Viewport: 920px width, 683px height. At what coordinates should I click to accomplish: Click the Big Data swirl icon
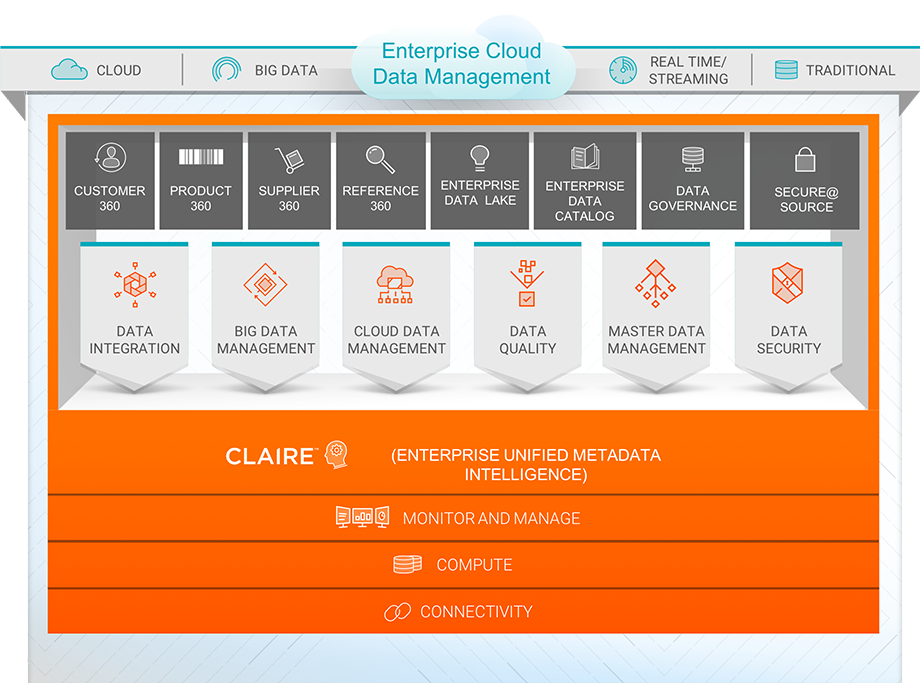pos(226,69)
